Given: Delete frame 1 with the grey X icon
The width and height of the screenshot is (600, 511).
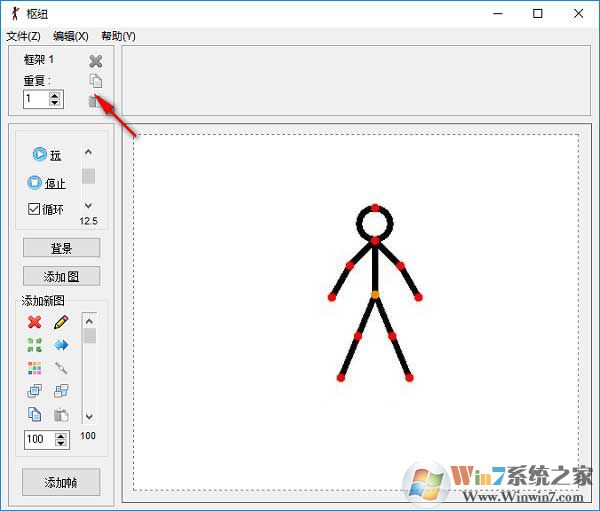Looking at the screenshot, I should coord(96,61).
